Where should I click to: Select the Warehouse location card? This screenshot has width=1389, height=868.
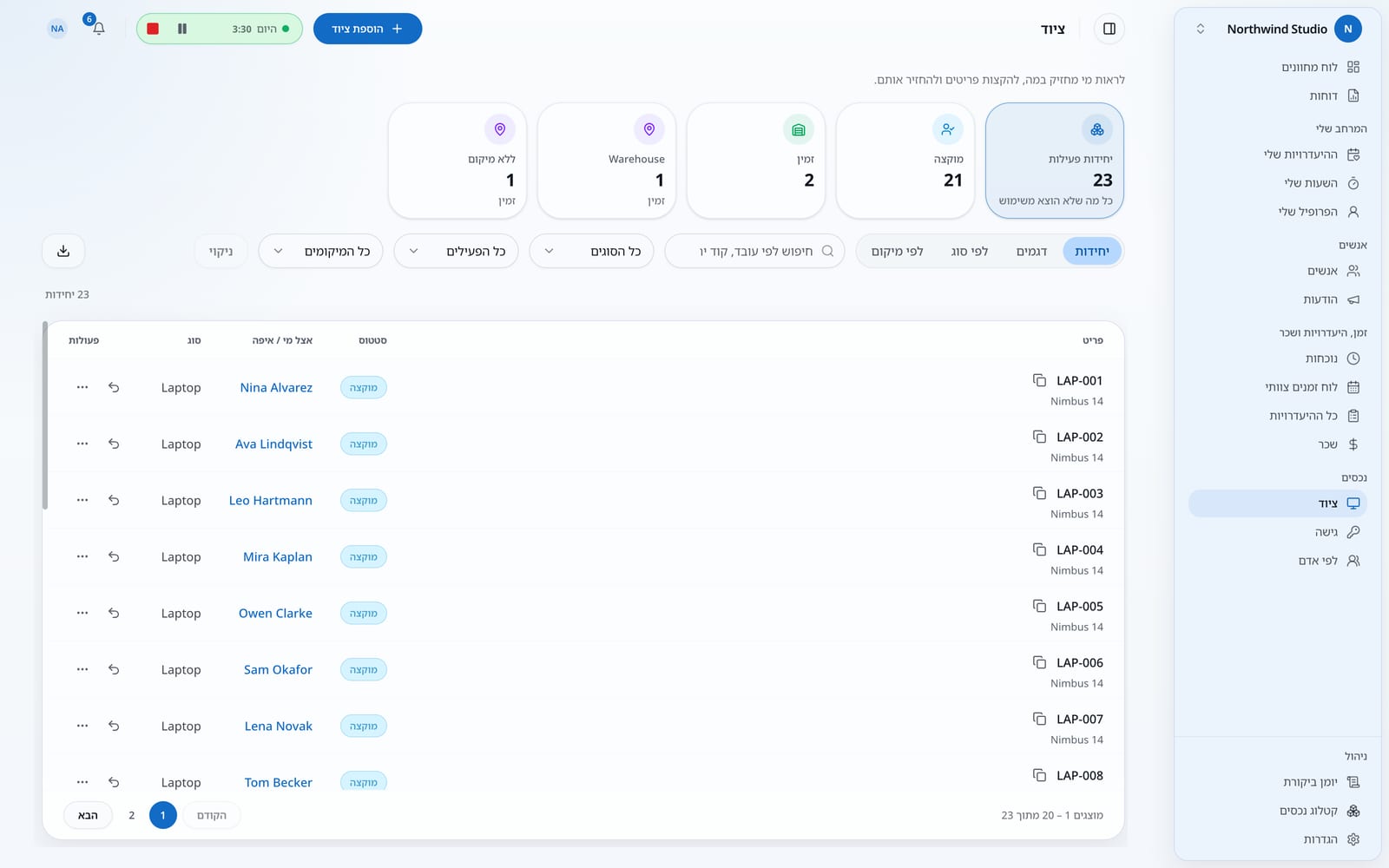(x=607, y=161)
